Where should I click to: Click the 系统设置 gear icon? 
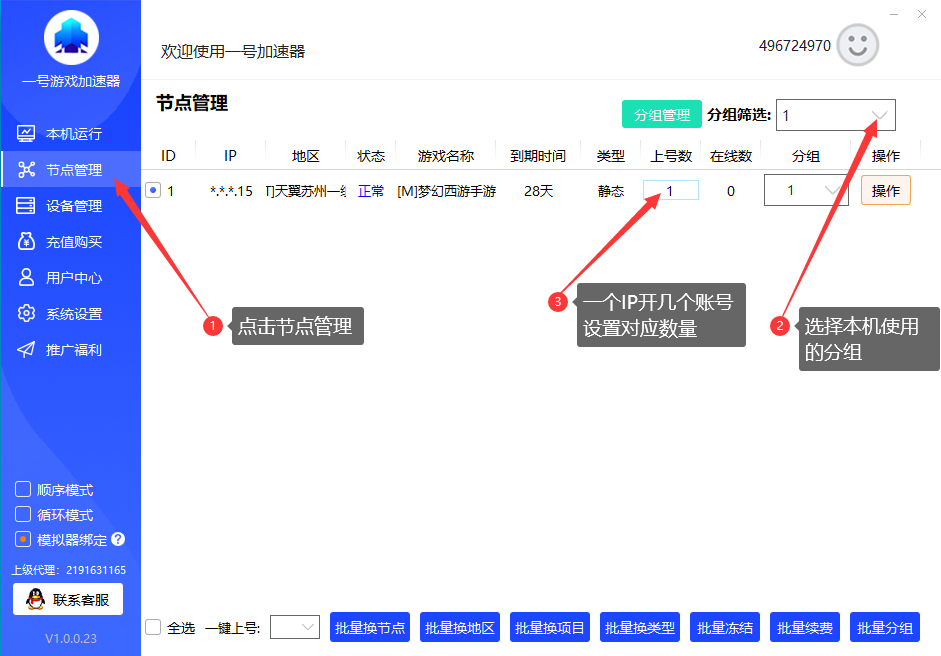26,313
